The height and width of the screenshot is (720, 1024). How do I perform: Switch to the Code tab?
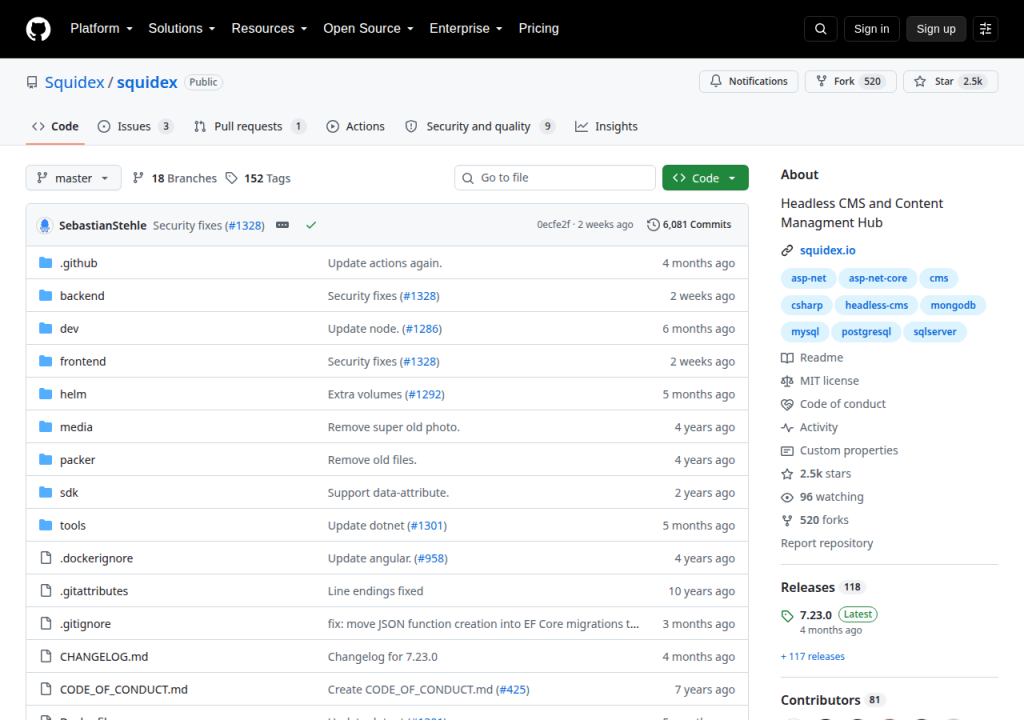click(x=56, y=126)
